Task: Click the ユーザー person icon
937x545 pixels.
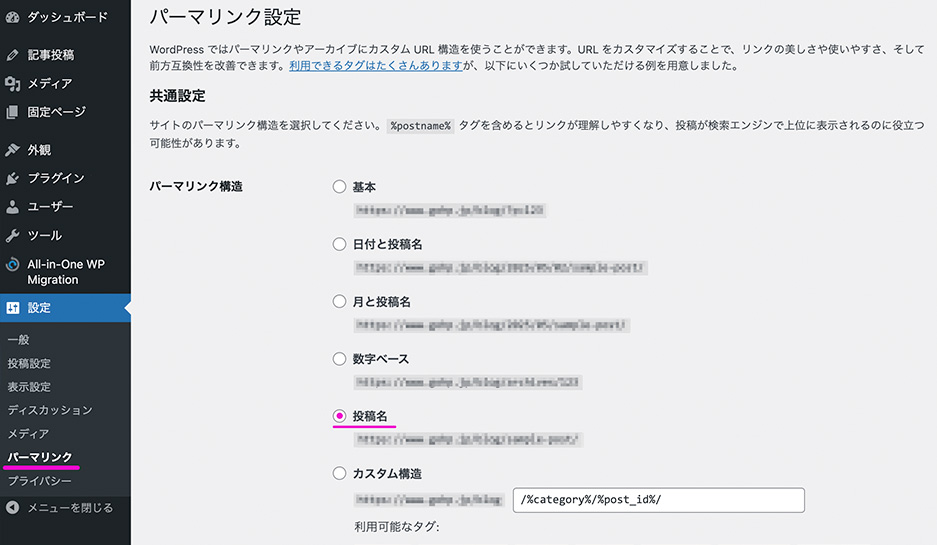Action: (x=12, y=207)
